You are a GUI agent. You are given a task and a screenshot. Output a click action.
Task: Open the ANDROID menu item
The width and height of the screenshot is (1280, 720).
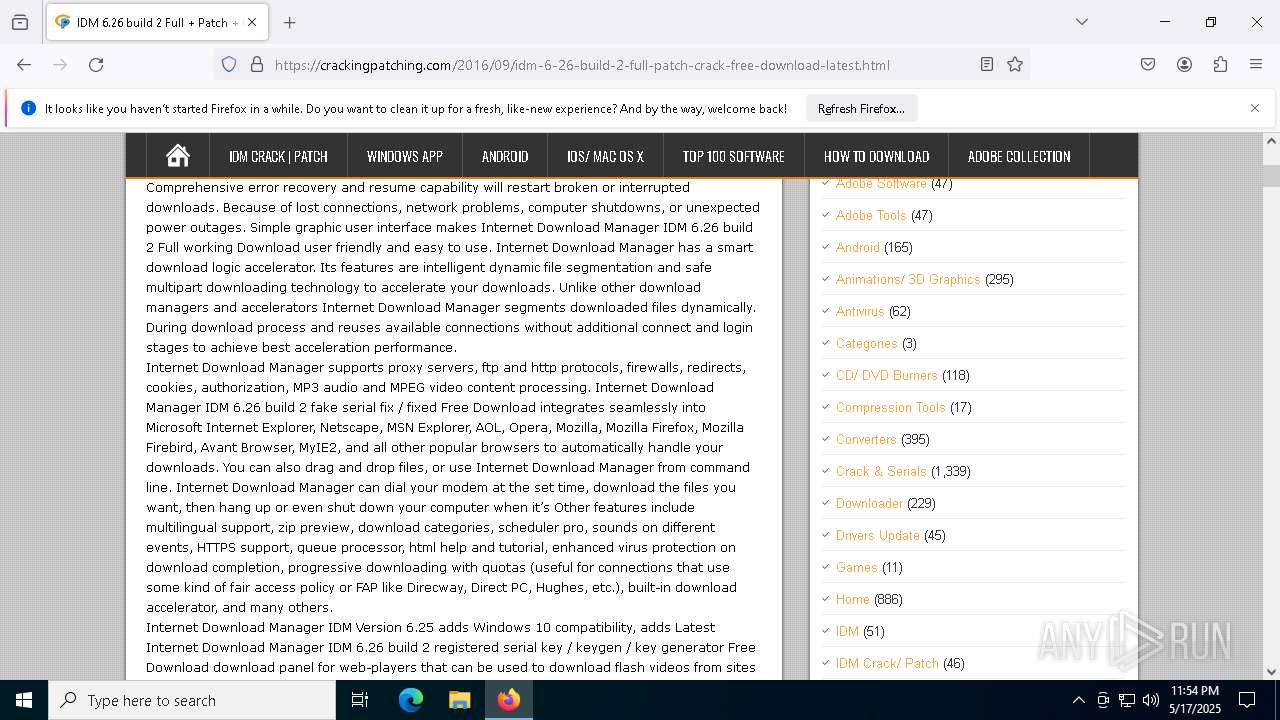[505, 156]
